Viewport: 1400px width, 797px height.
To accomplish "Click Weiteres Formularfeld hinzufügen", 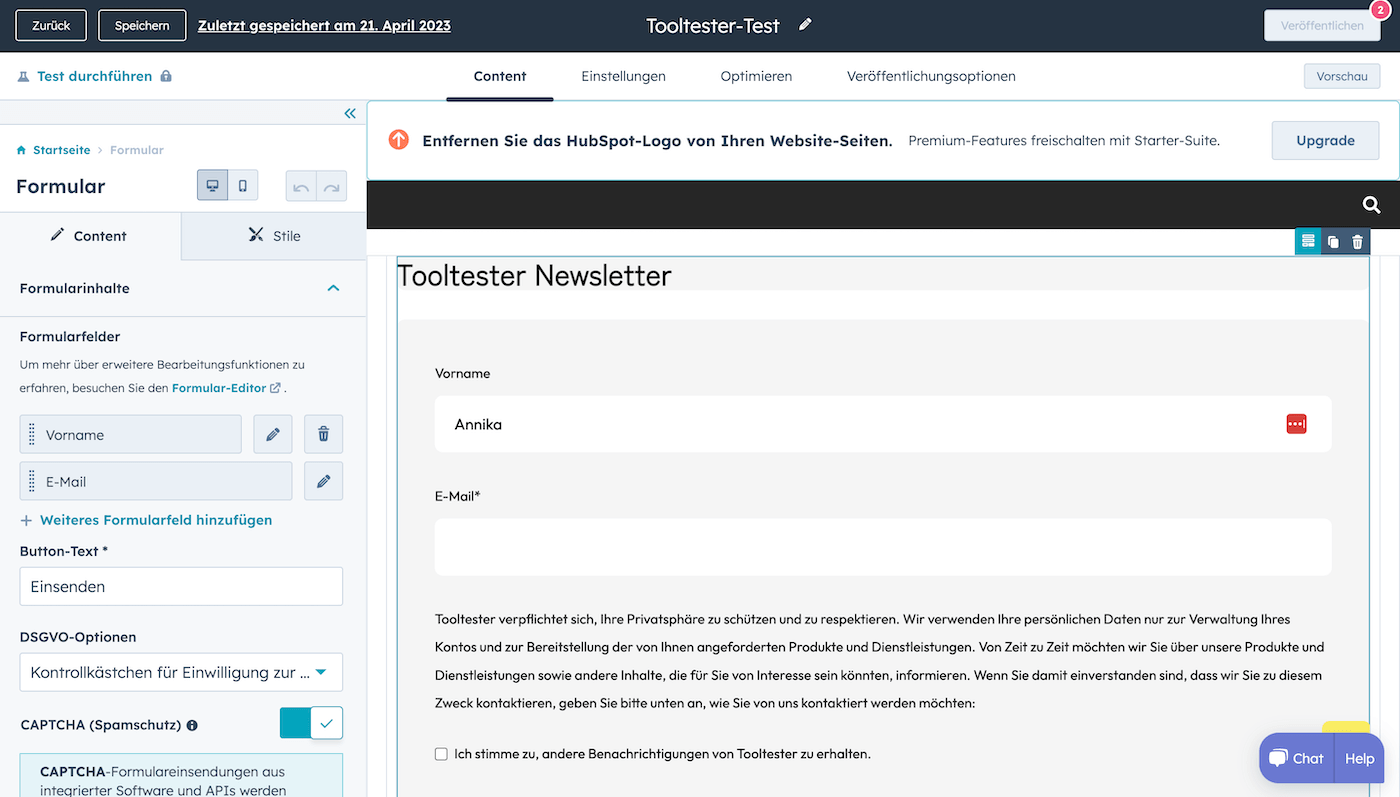I will [146, 520].
